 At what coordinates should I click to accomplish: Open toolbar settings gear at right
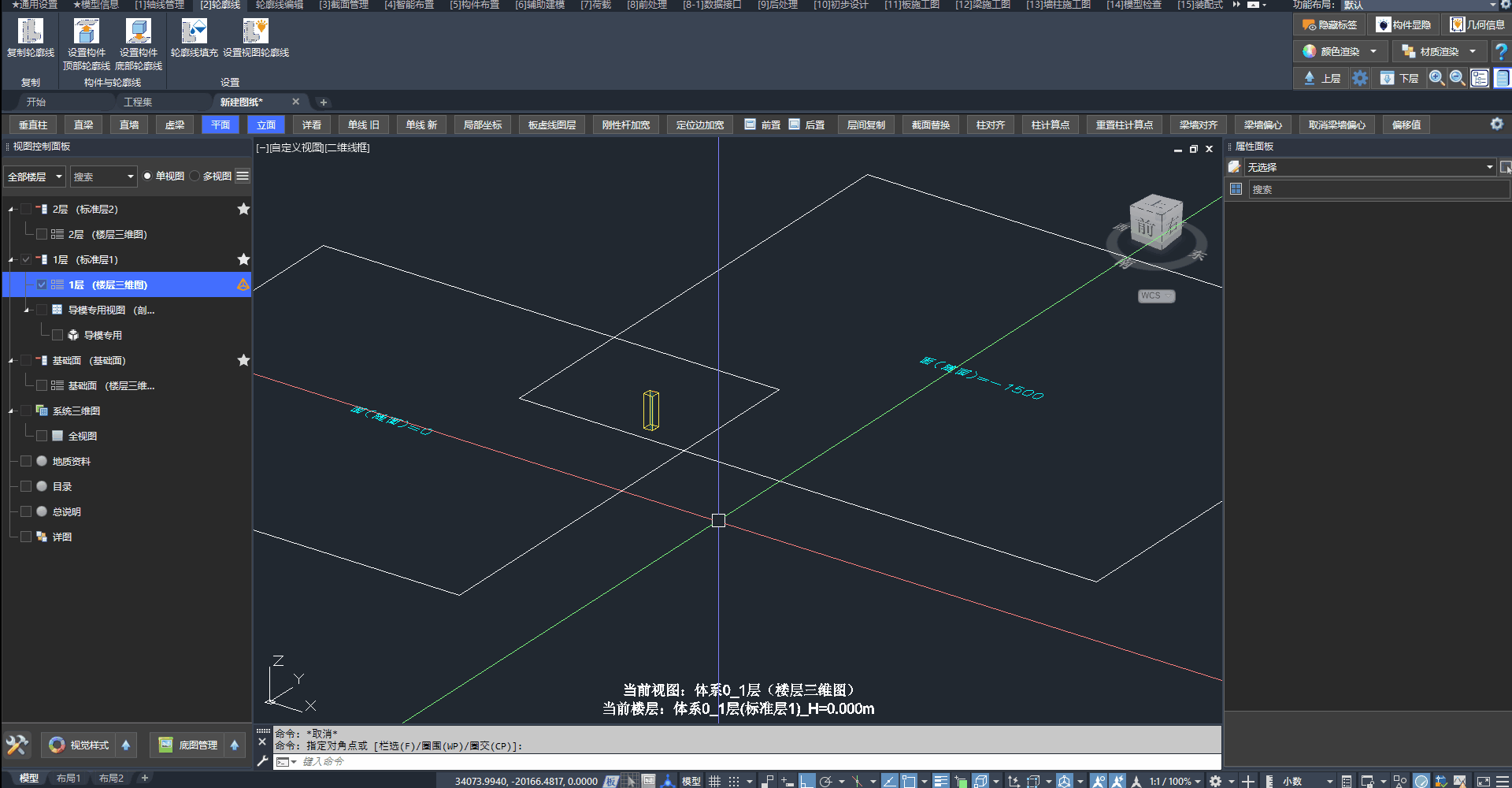coord(1496,125)
